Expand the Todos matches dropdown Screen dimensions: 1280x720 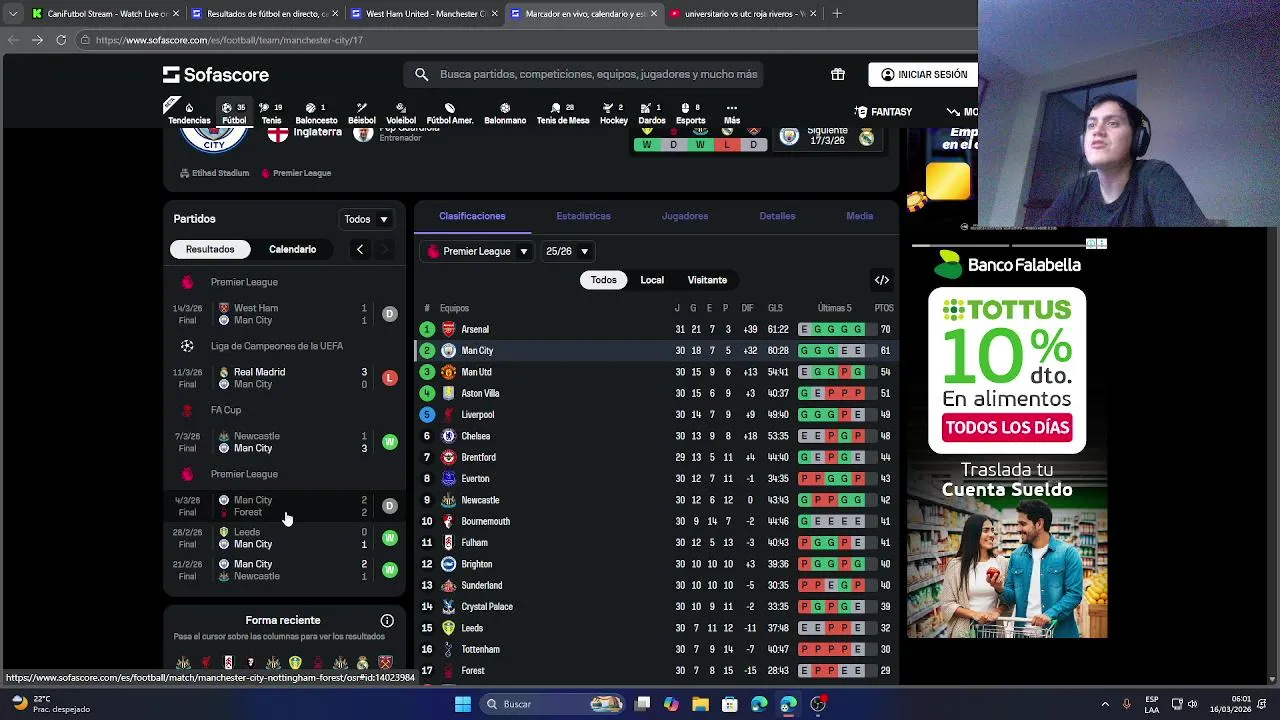pos(366,219)
